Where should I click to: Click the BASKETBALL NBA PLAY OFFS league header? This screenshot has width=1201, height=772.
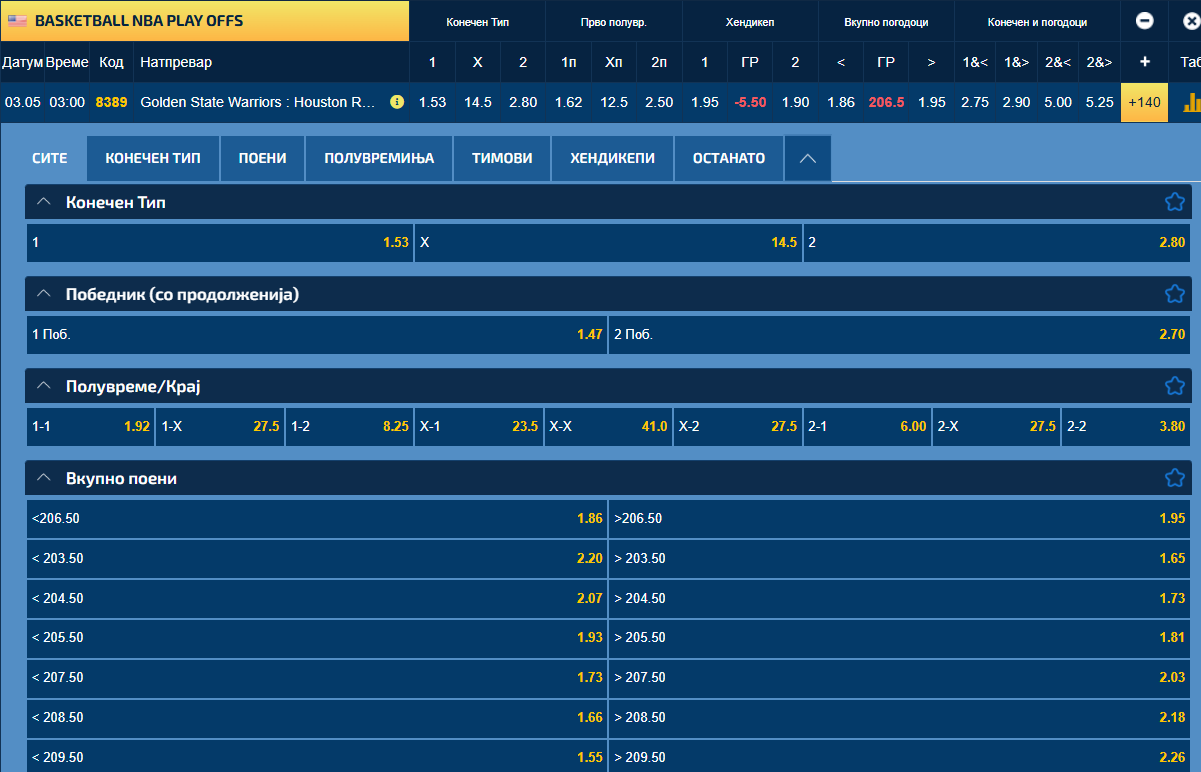(205, 20)
